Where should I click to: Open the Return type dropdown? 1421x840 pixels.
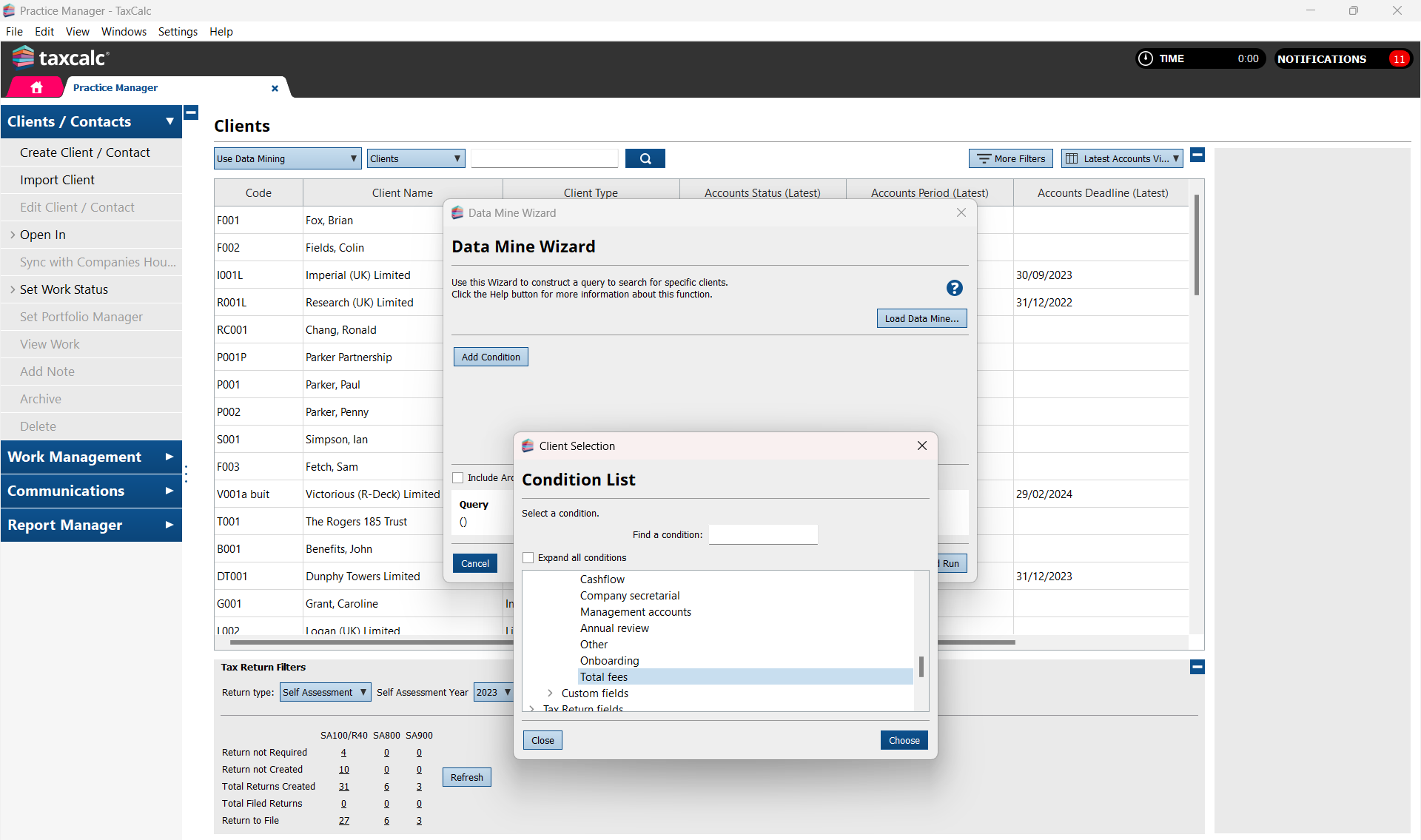[x=325, y=692]
